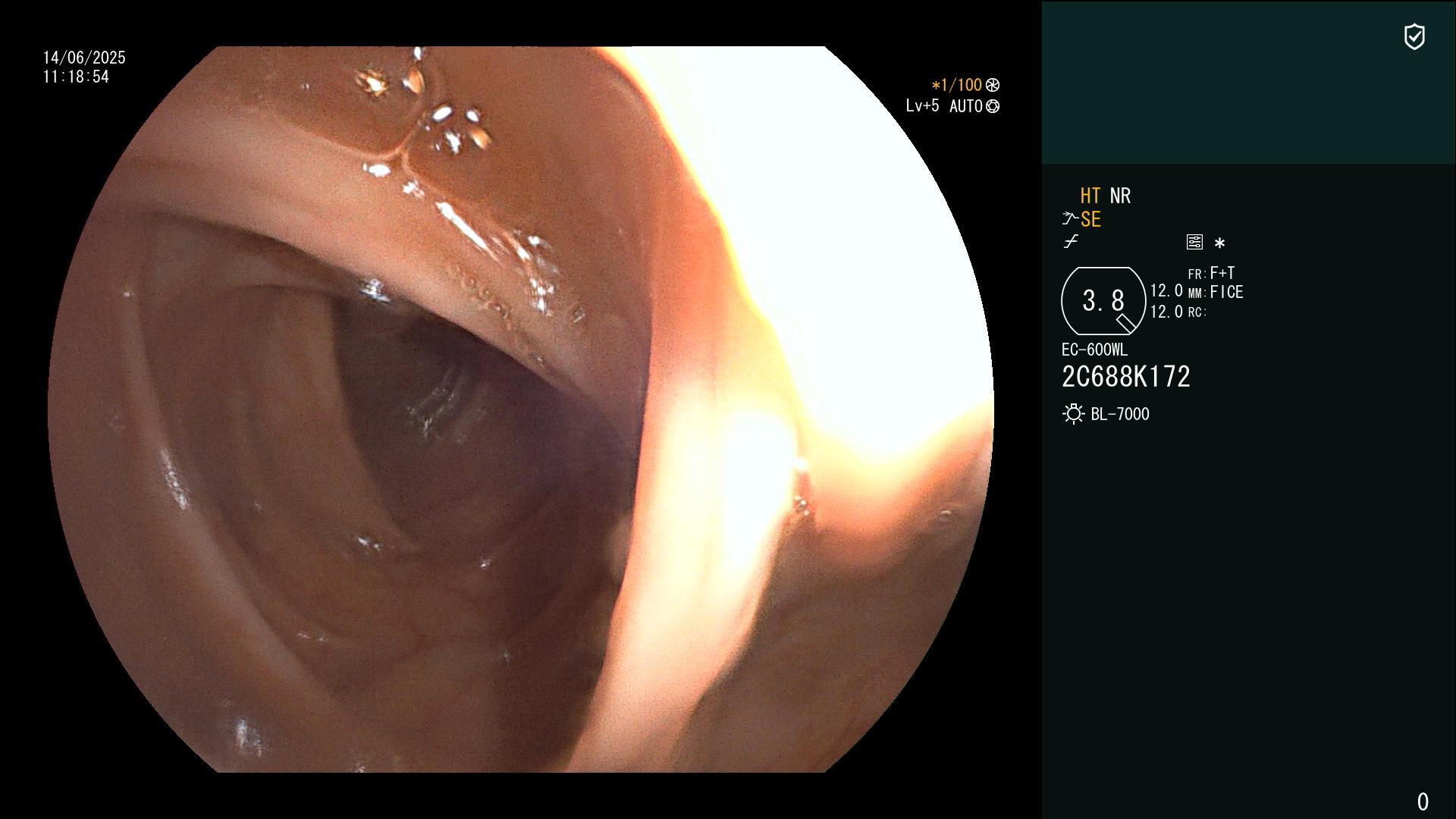Click the time 11:18:54
The image size is (1456, 819).
[x=76, y=77]
